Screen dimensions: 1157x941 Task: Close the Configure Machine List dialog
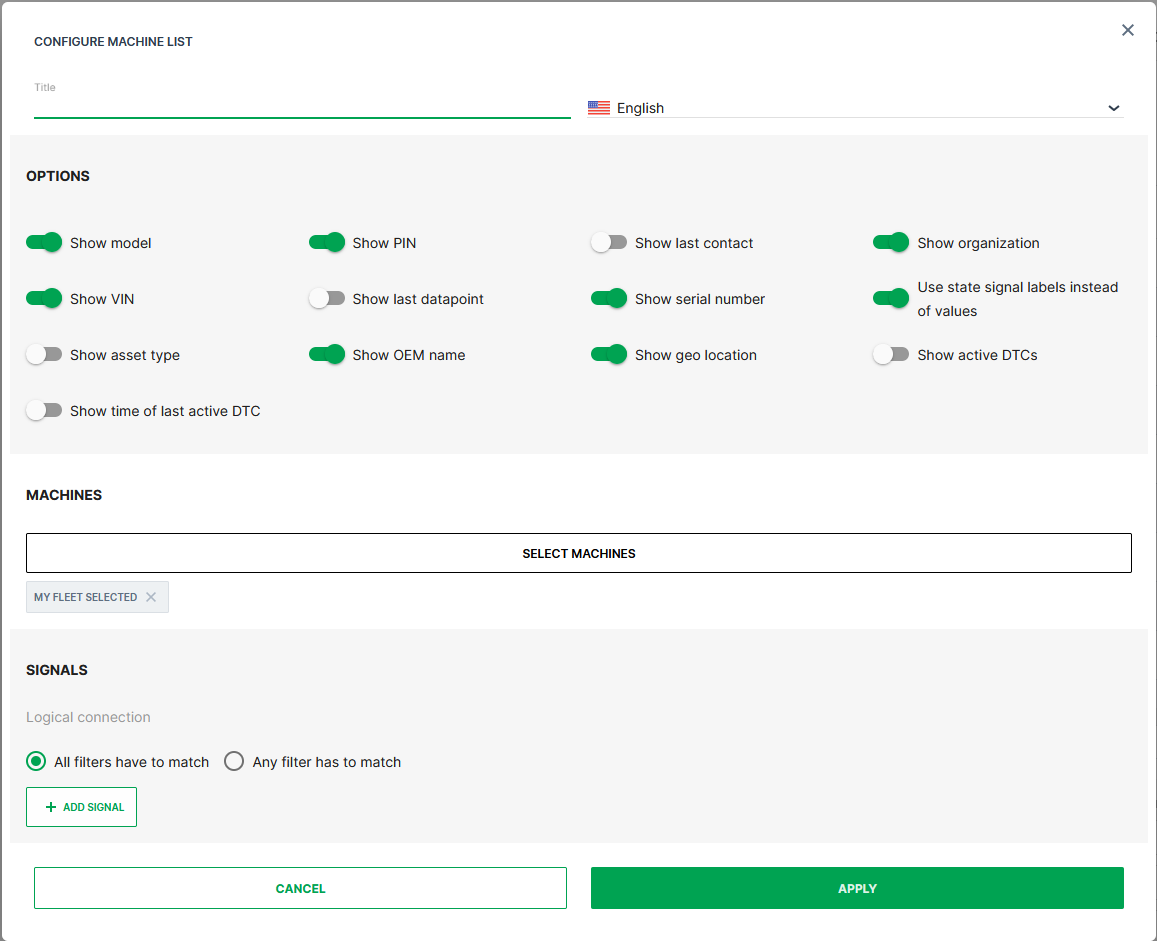coord(1128,30)
